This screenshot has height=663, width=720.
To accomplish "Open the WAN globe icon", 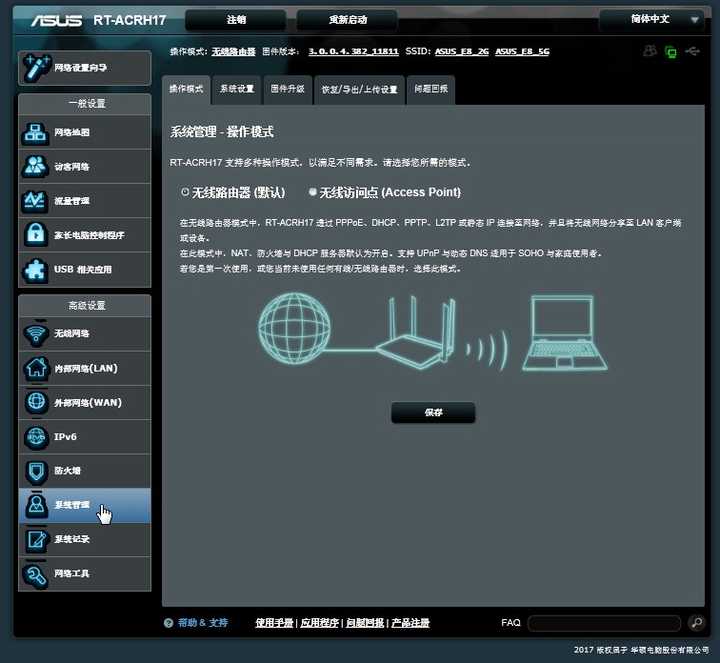I will click(36, 402).
